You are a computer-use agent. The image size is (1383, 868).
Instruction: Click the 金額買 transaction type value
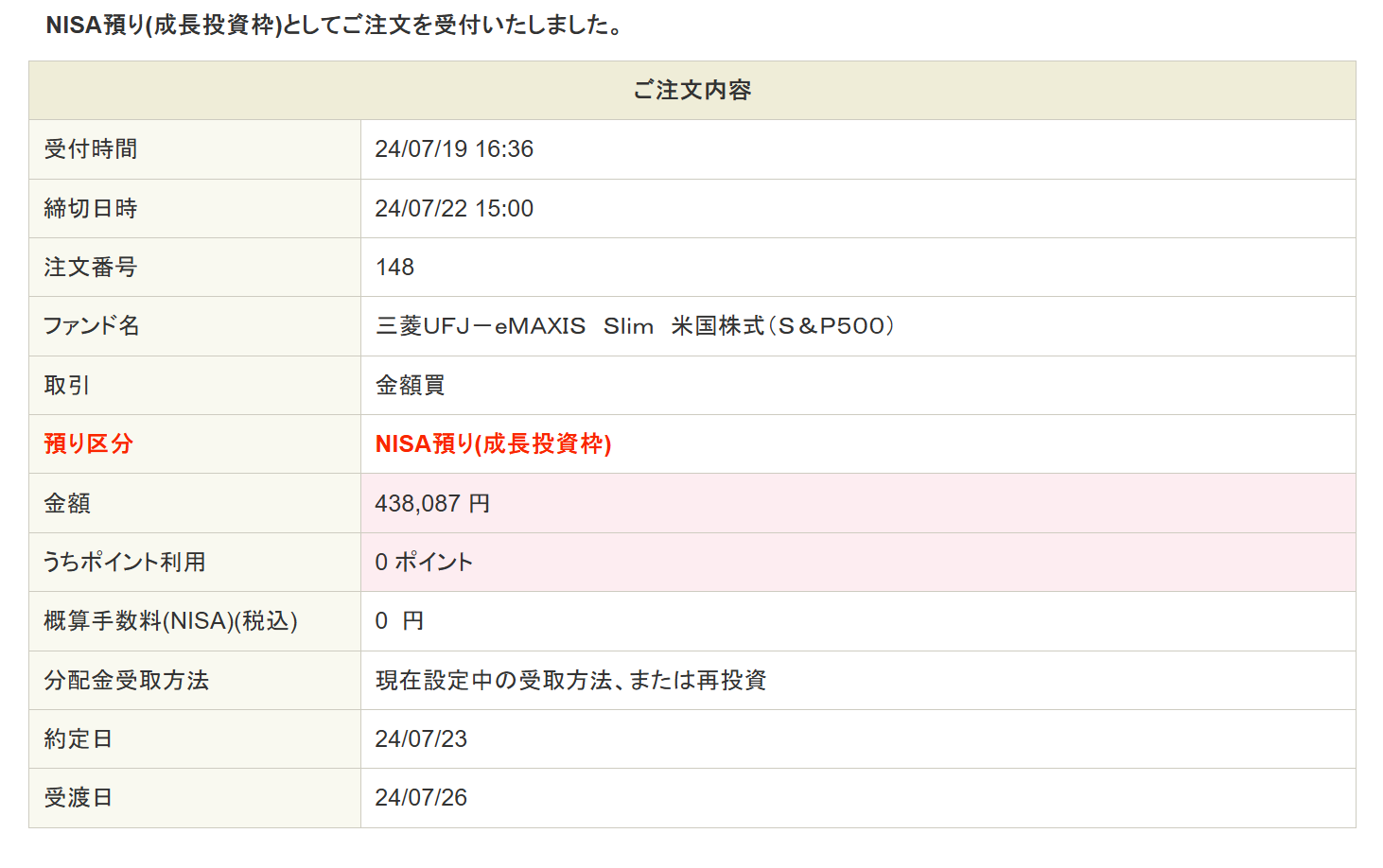point(410,385)
